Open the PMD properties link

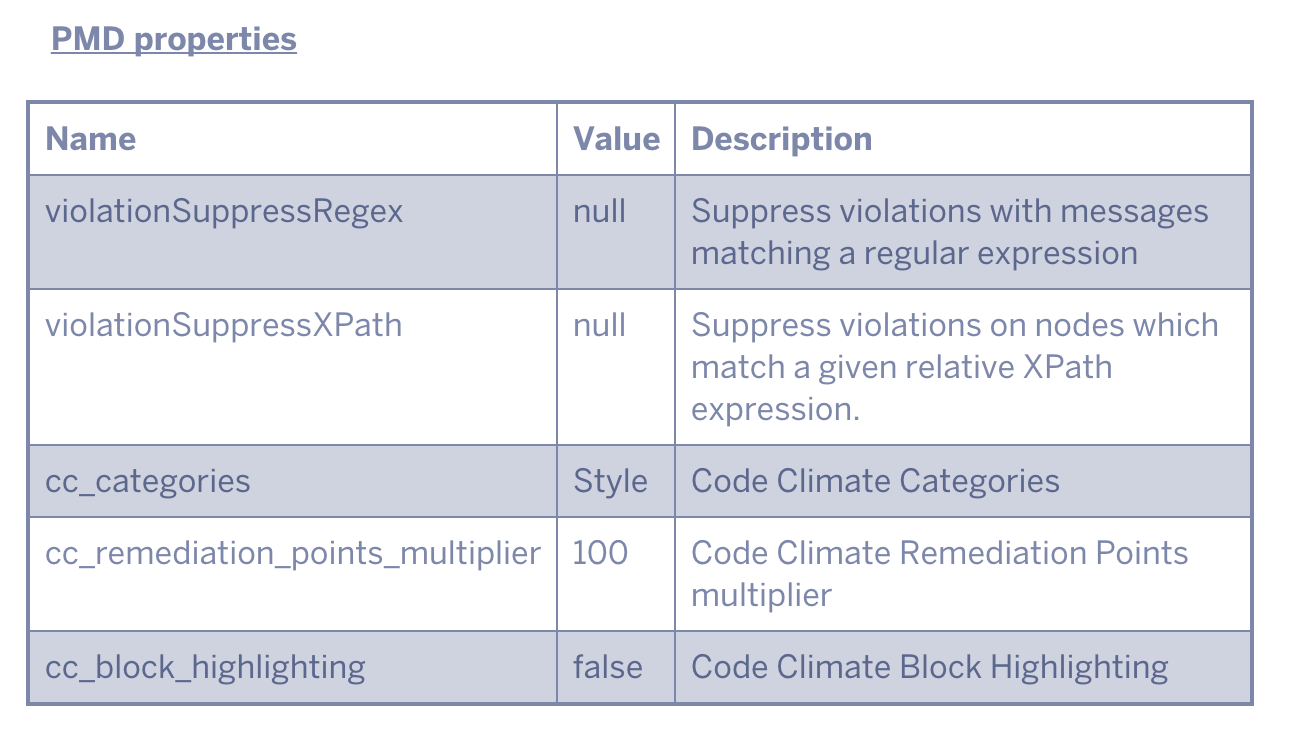[174, 39]
